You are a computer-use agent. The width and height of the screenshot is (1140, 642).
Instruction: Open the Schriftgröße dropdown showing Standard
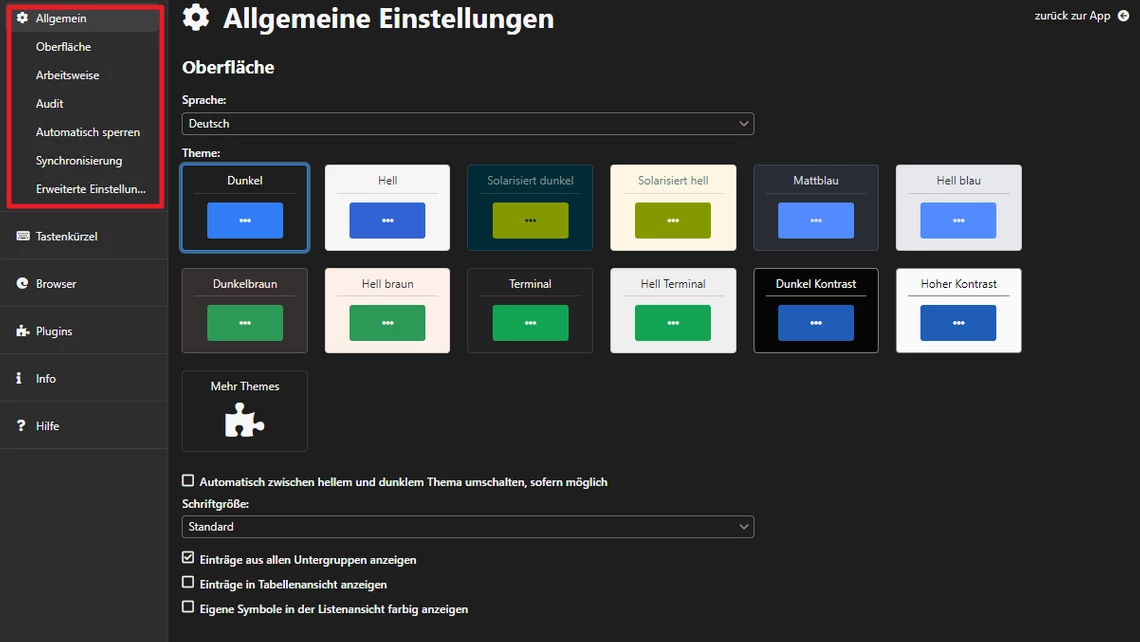tap(467, 527)
